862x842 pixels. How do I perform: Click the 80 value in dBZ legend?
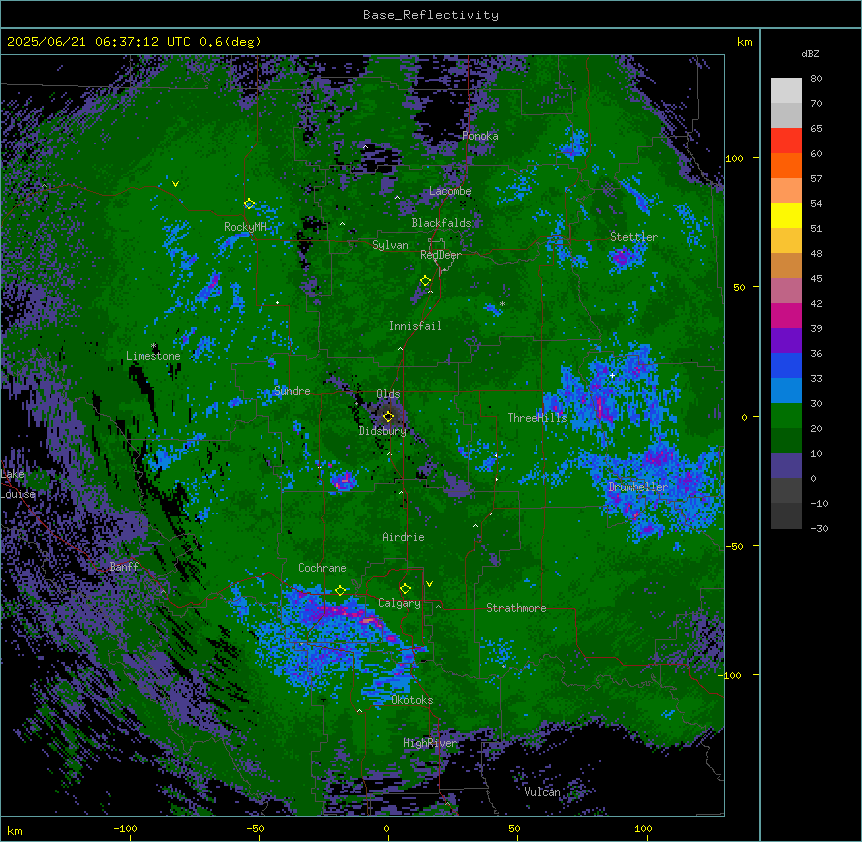click(x=816, y=79)
